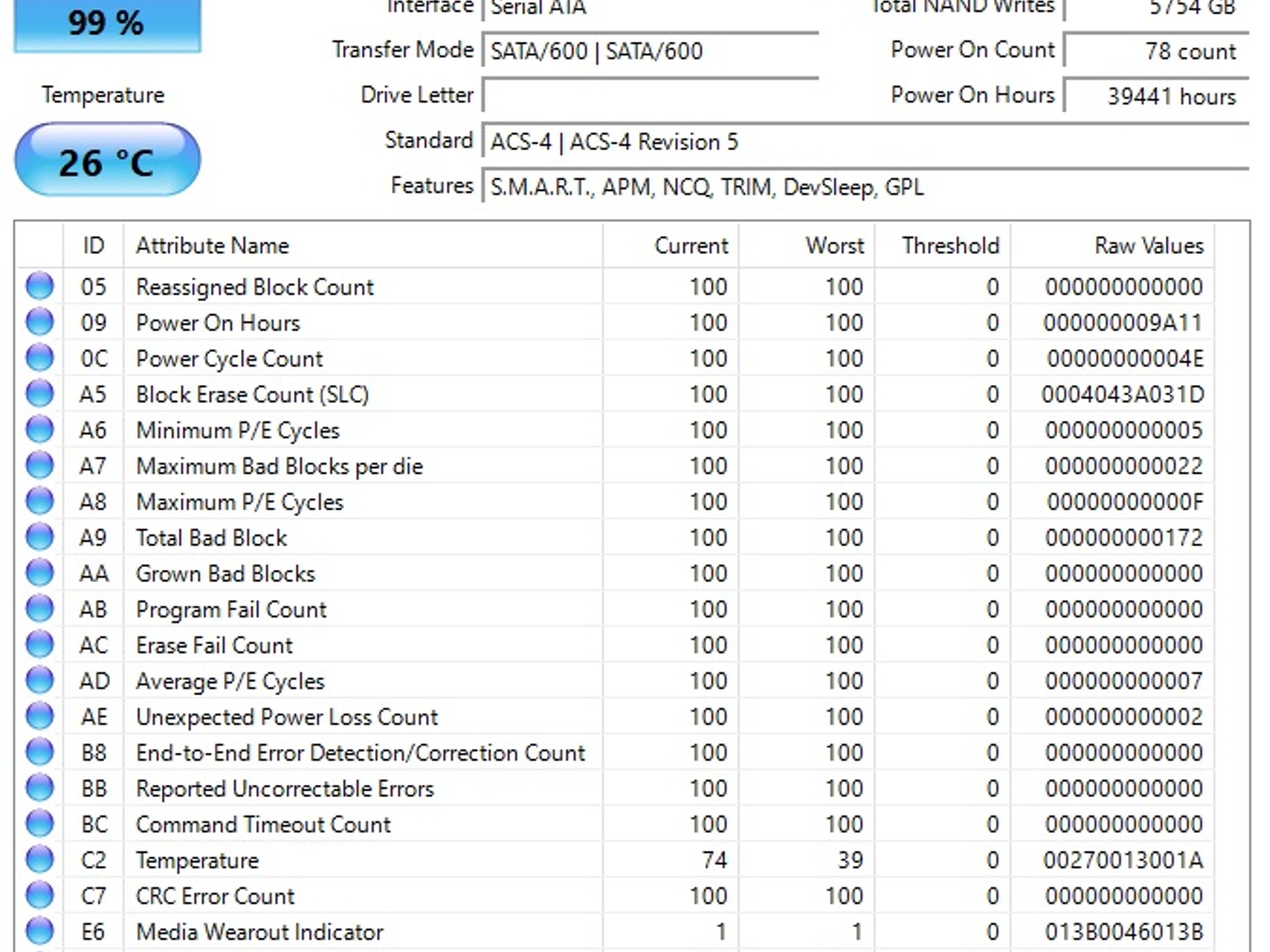The height and width of the screenshot is (952, 1270).
Task: Click the Power On Count 78 count field
Action: pyautogui.click(x=1157, y=51)
